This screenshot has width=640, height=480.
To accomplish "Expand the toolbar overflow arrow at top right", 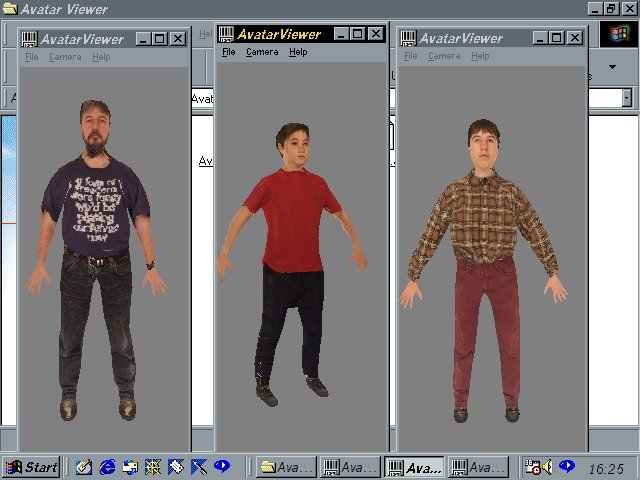I will (612, 68).
